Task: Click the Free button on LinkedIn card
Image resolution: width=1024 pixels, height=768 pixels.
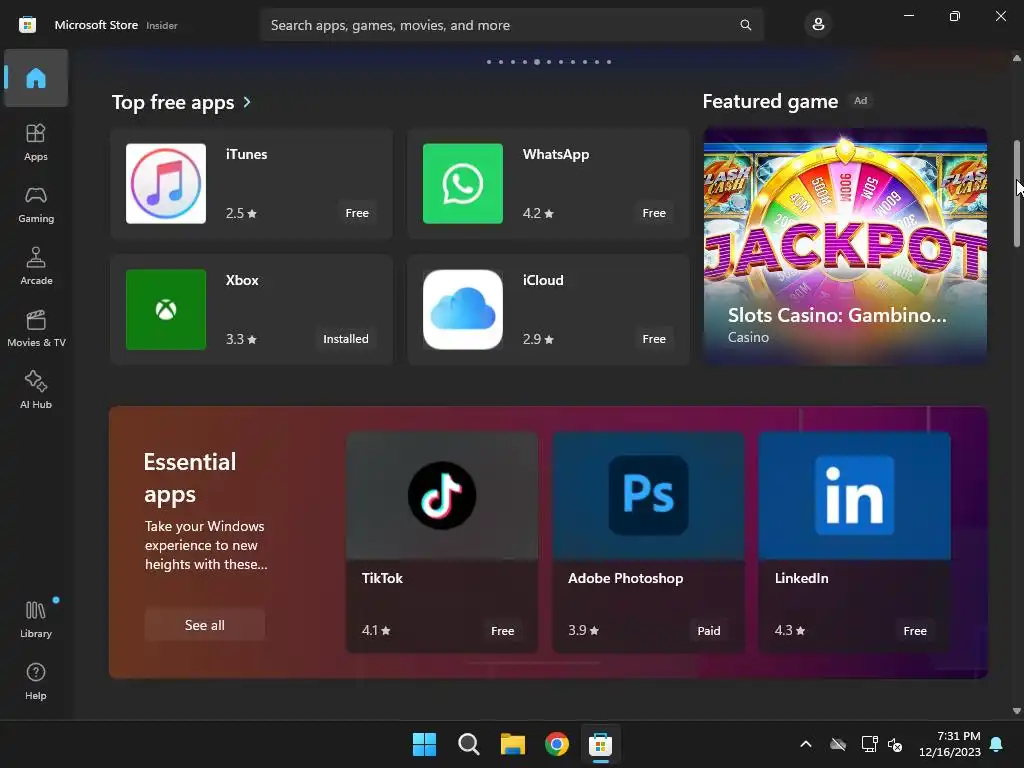Action: pos(915,631)
